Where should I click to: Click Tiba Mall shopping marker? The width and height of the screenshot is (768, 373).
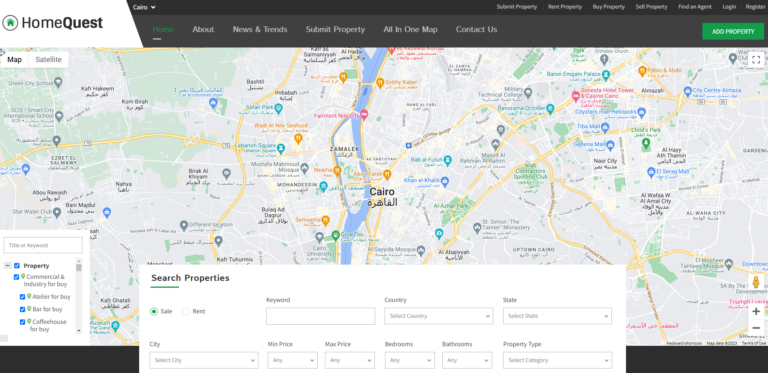(x=605, y=127)
